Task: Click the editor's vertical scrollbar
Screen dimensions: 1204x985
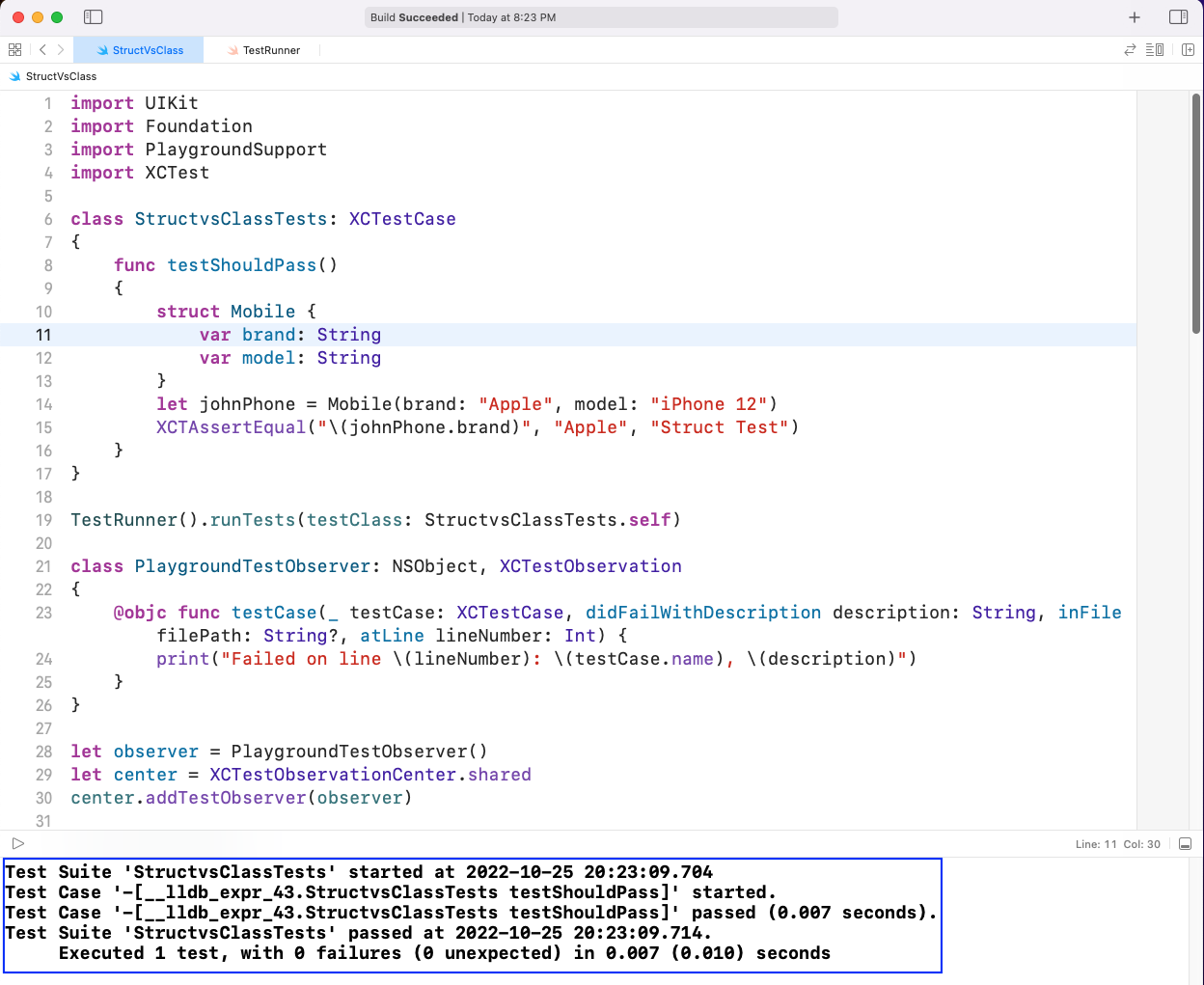Action: [1196, 214]
